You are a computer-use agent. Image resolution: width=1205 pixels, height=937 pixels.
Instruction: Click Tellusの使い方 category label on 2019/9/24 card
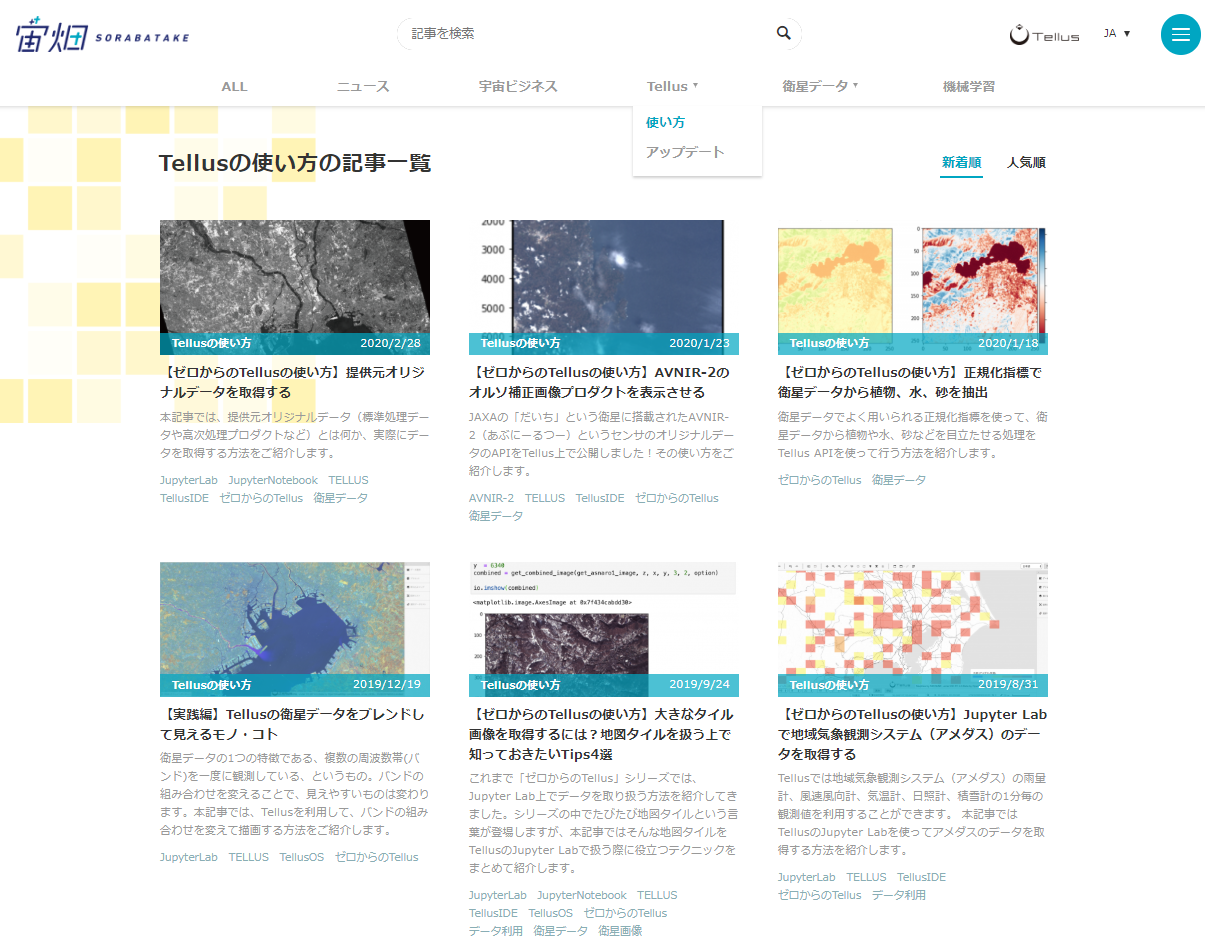[520, 685]
